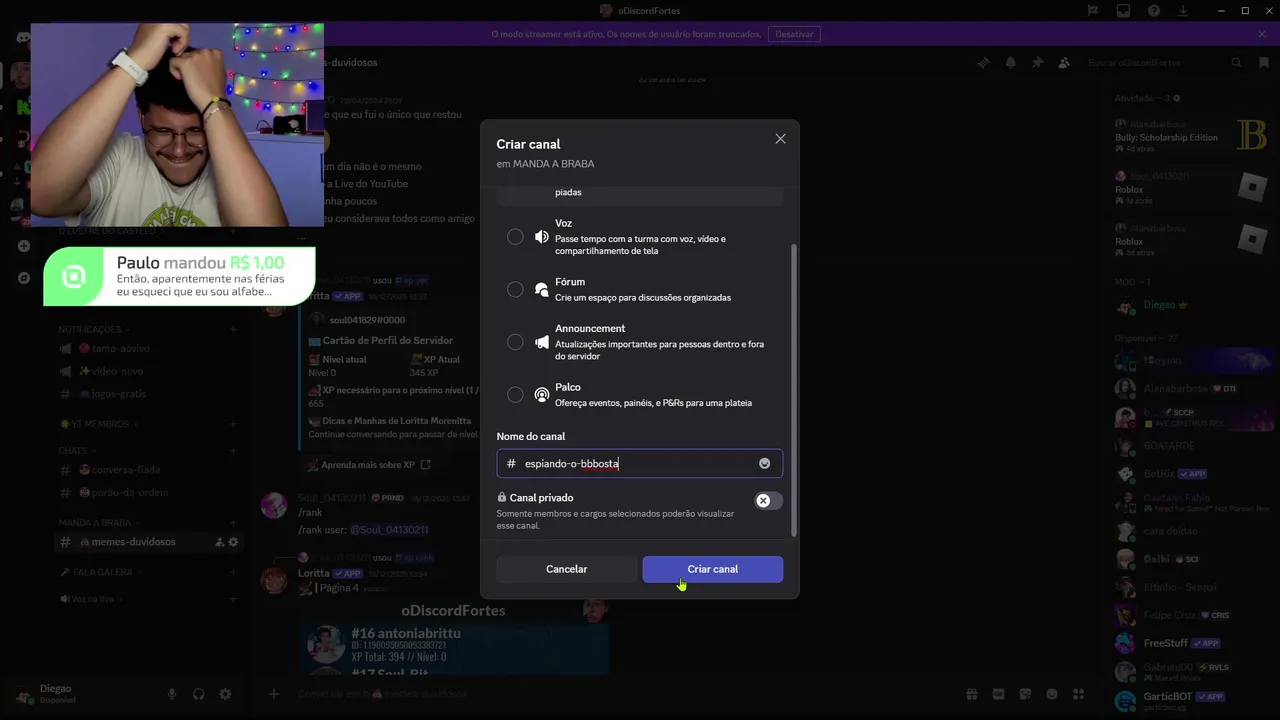Open the conversa-fiada channel
1280x720 pixels.
click(148, 470)
